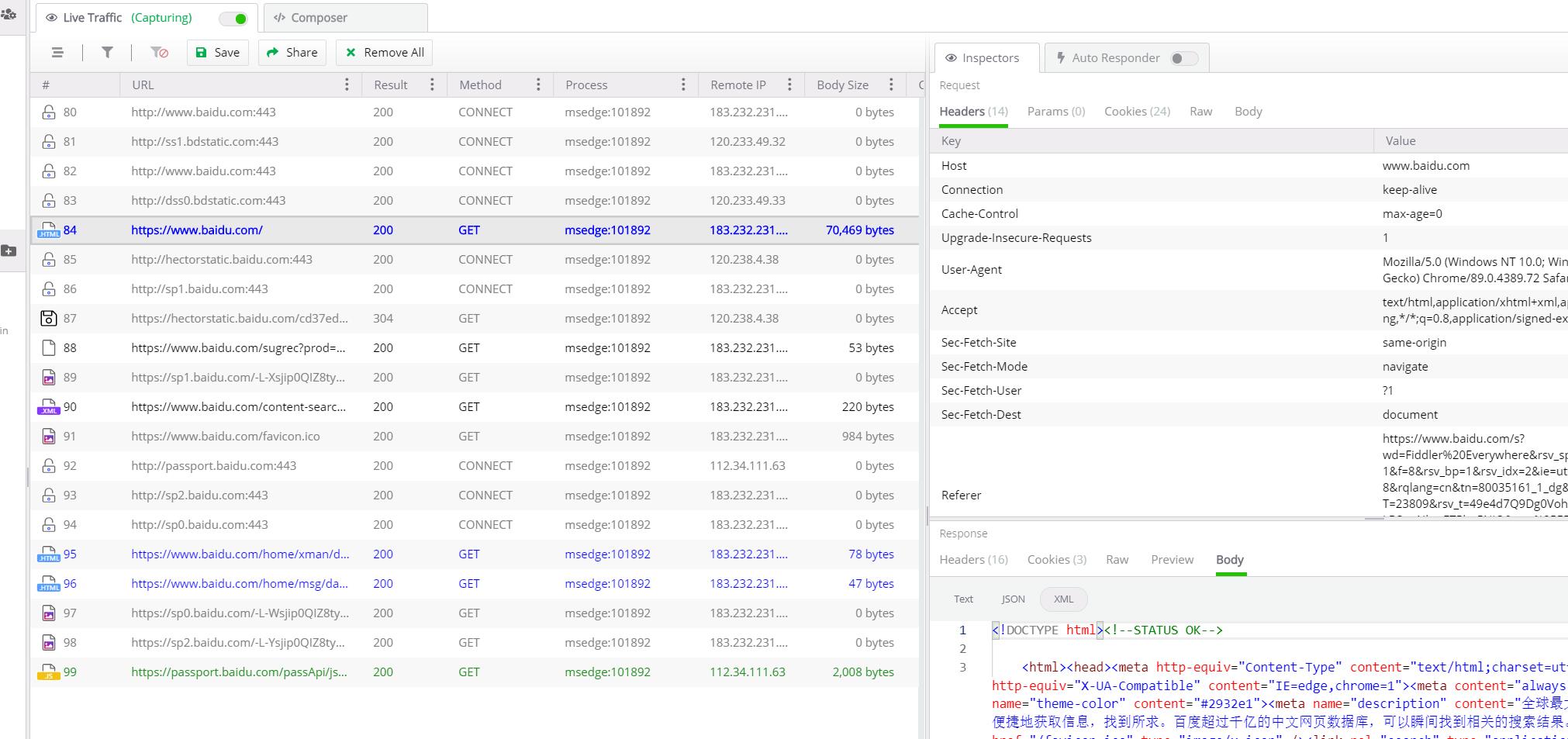Click the lock icon on session 85
This screenshot has width=1568, height=739.
[x=49, y=260]
